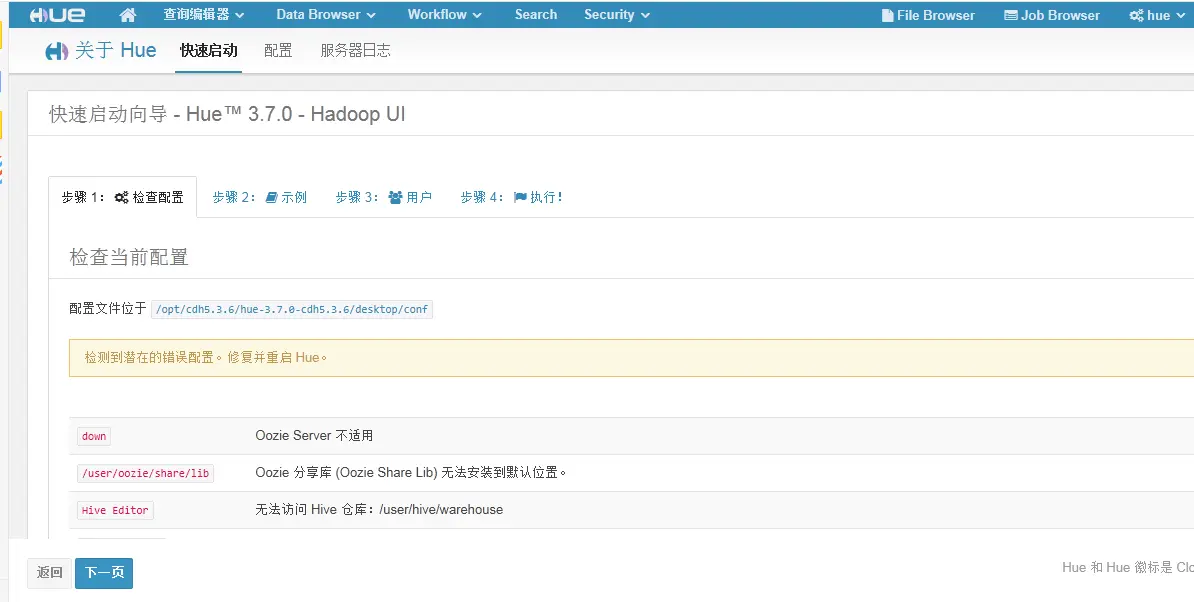Select 步骤 4 执行 tab
1194x602 pixels.
511,197
